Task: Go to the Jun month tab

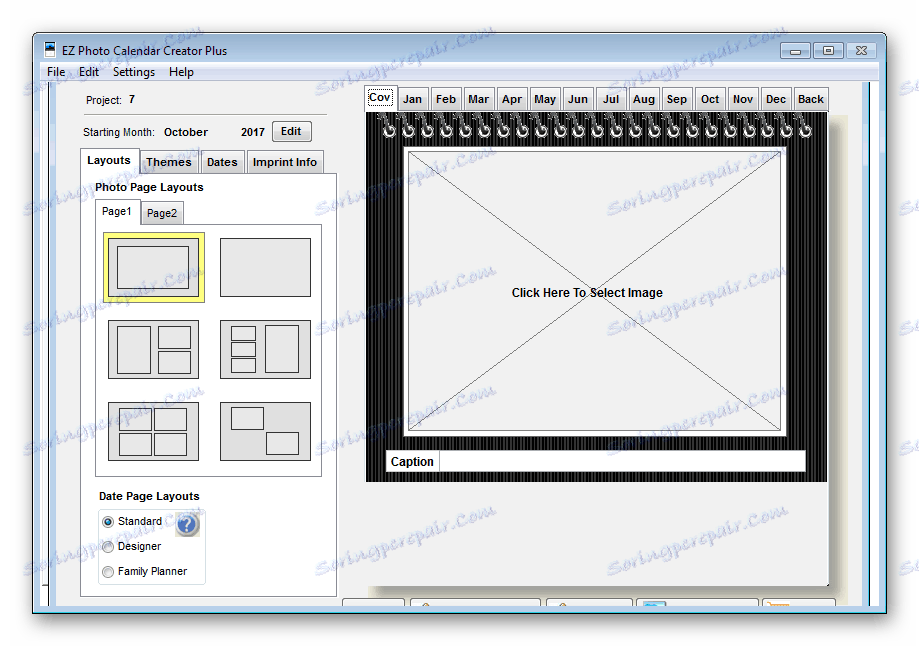Action: click(578, 100)
